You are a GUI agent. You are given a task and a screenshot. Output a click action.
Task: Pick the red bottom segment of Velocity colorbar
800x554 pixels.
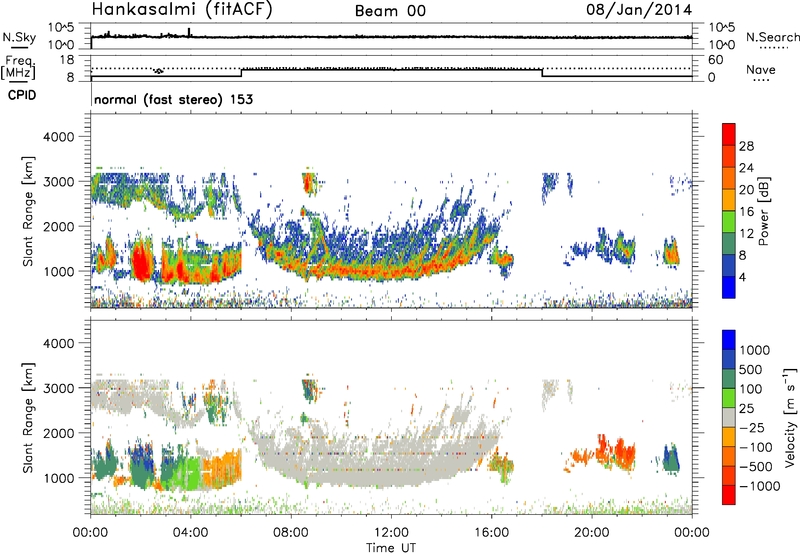coord(729,495)
